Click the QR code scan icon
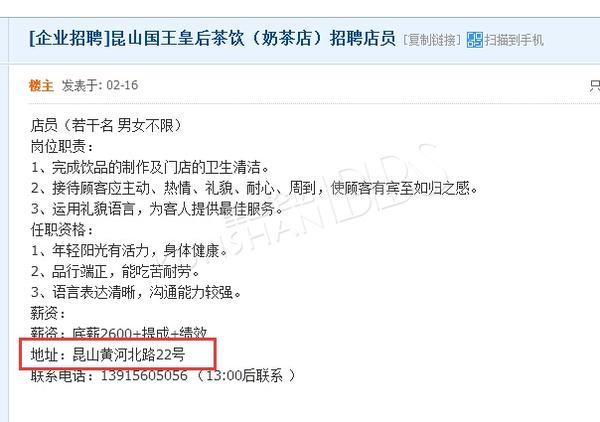This screenshot has height=422, width=600. pos(475,40)
